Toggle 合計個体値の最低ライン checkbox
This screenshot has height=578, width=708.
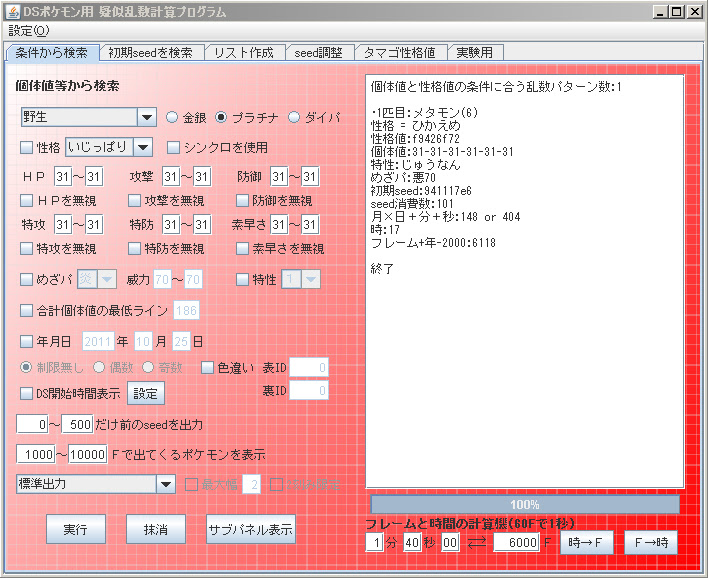tap(27, 310)
